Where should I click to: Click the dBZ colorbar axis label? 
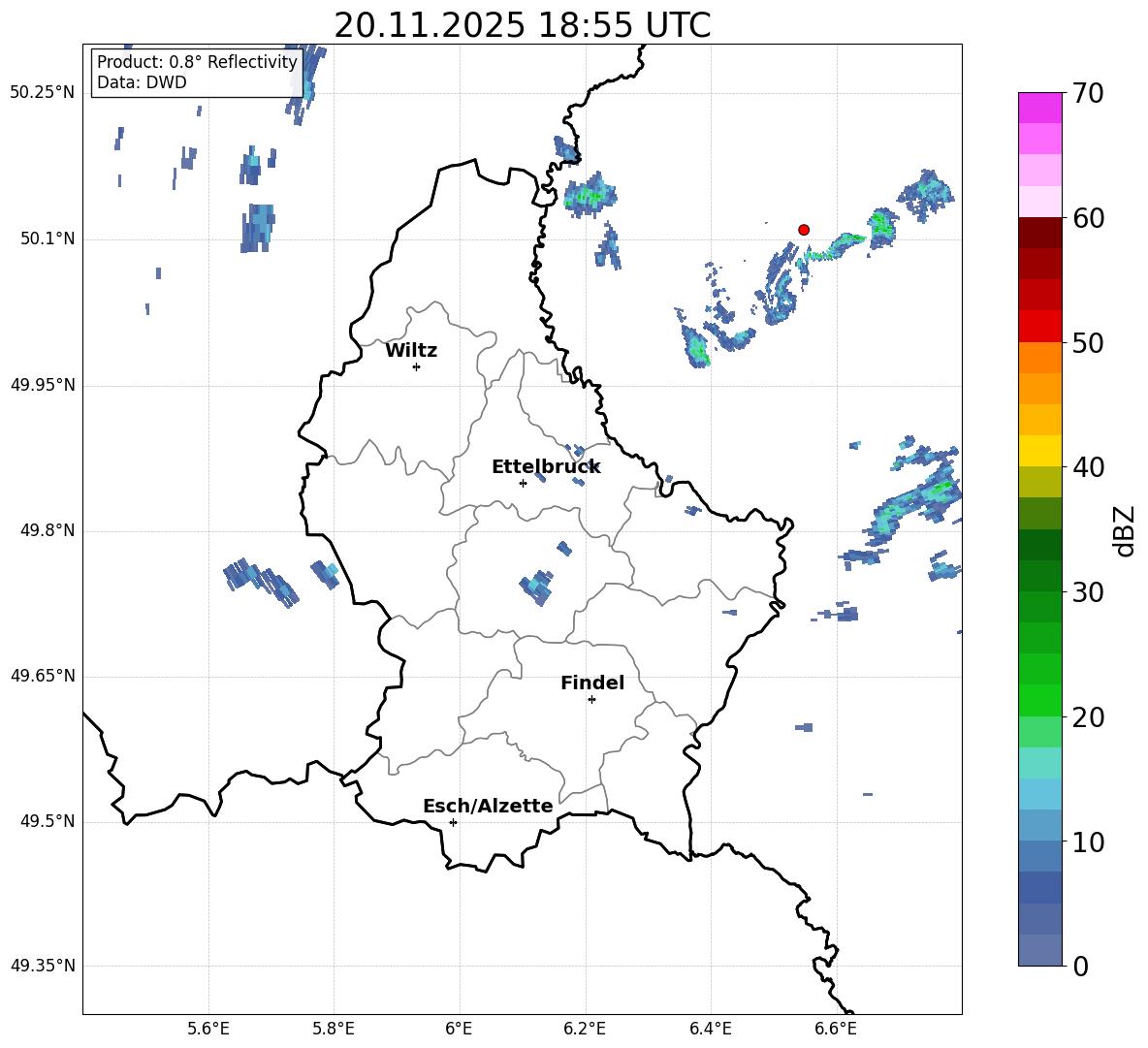1124,530
